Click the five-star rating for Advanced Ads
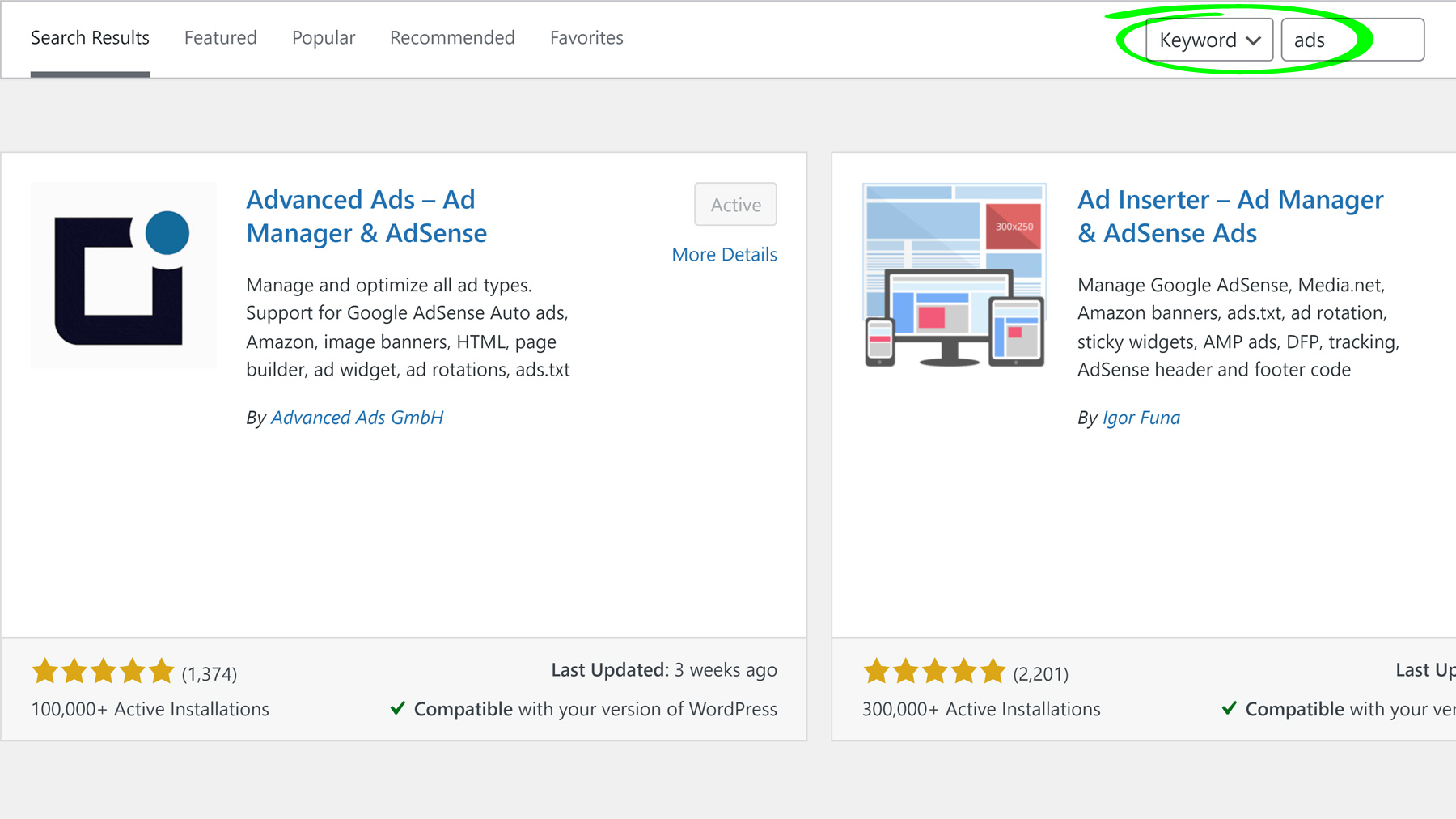 pyautogui.click(x=104, y=671)
